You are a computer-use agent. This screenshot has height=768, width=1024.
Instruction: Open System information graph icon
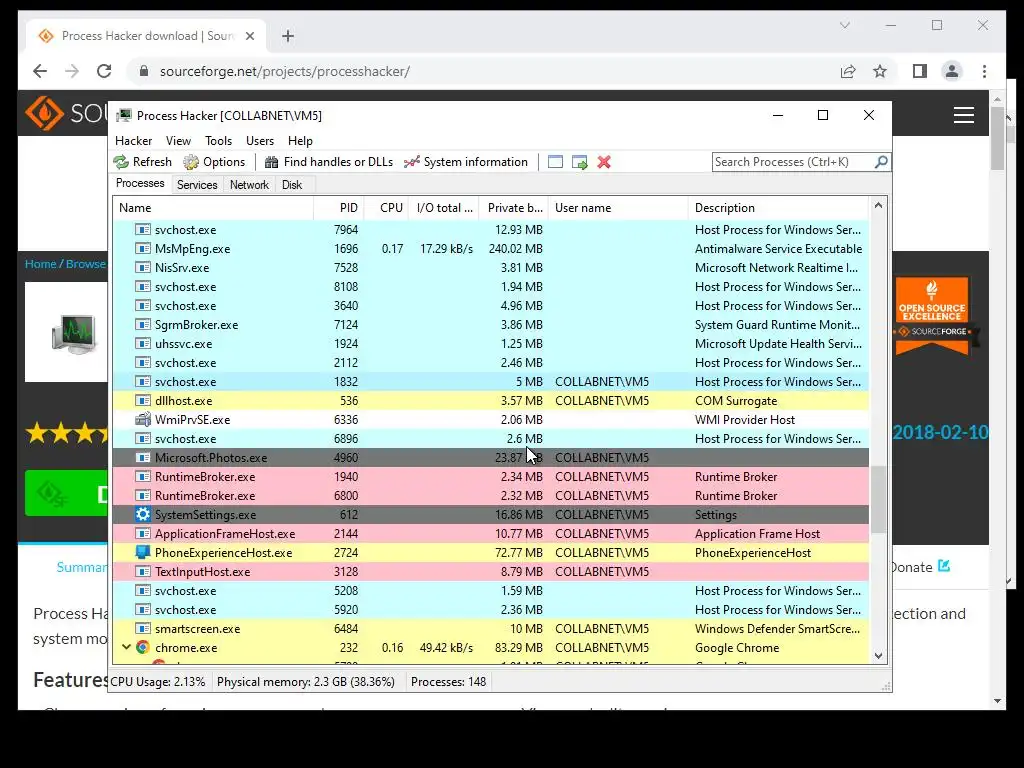[x=411, y=162]
